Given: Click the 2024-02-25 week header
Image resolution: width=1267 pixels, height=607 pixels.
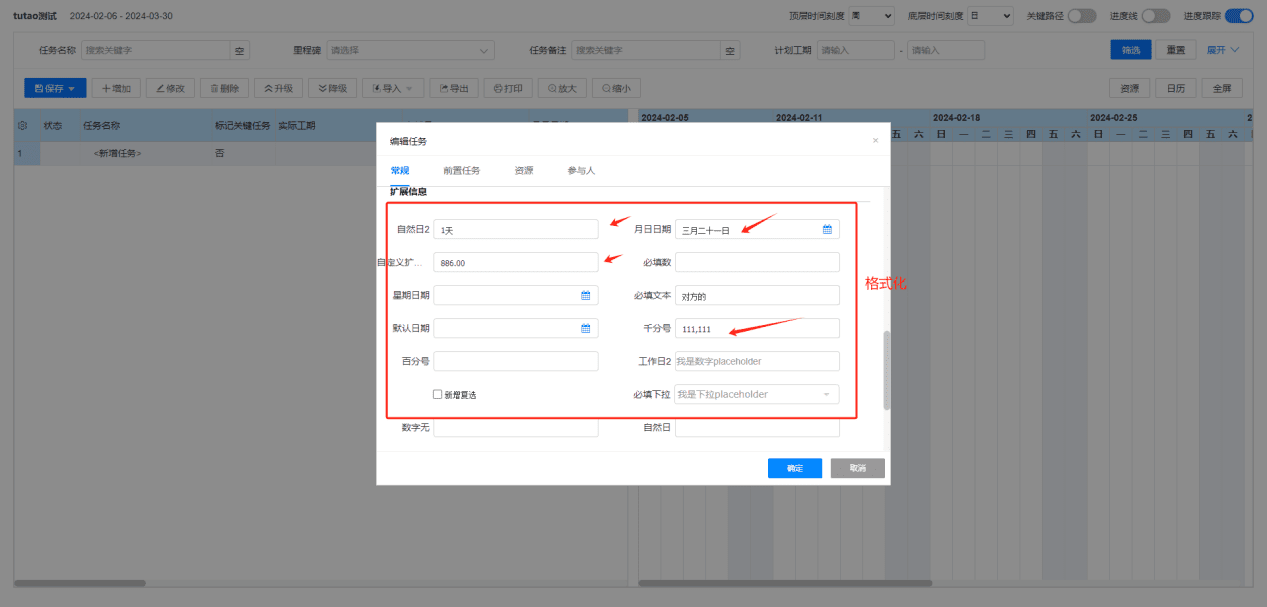Looking at the screenshot, I should click(1115, 117).
